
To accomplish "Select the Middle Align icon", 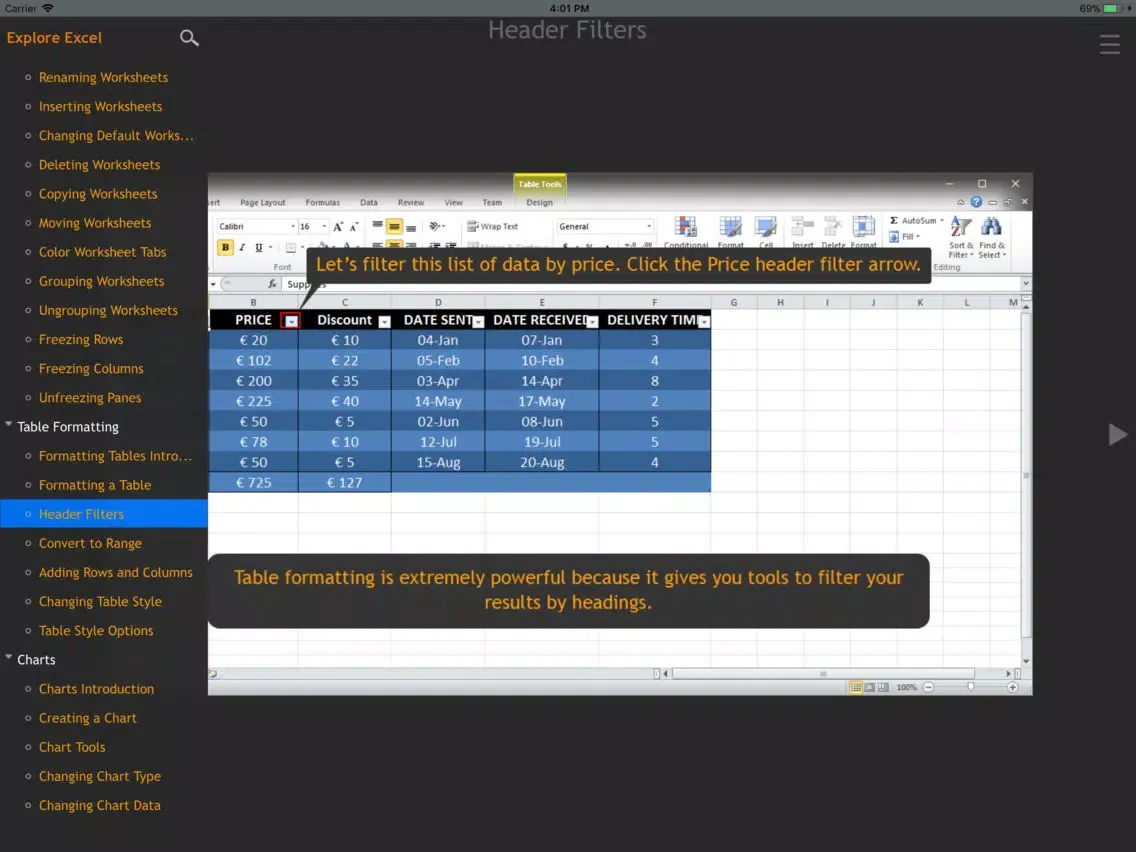I will 394,227.
